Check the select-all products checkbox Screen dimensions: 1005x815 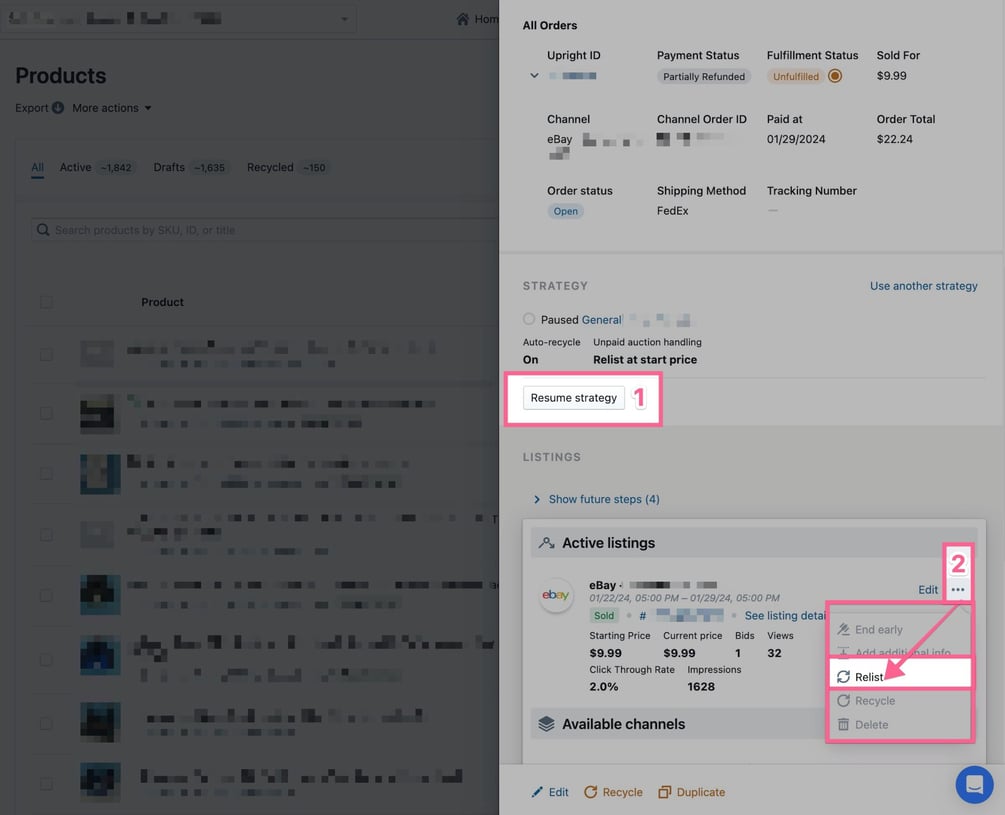coord(45,301)
